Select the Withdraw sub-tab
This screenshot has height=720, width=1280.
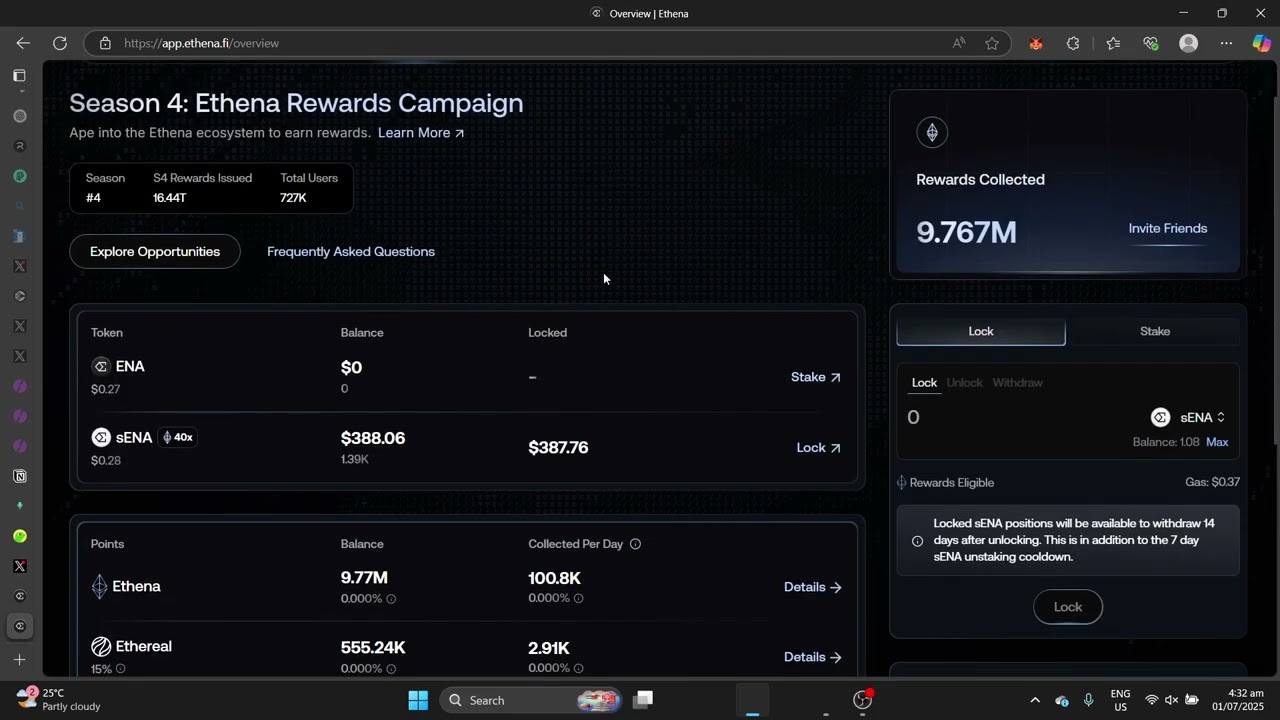(x=1017, y=383)
